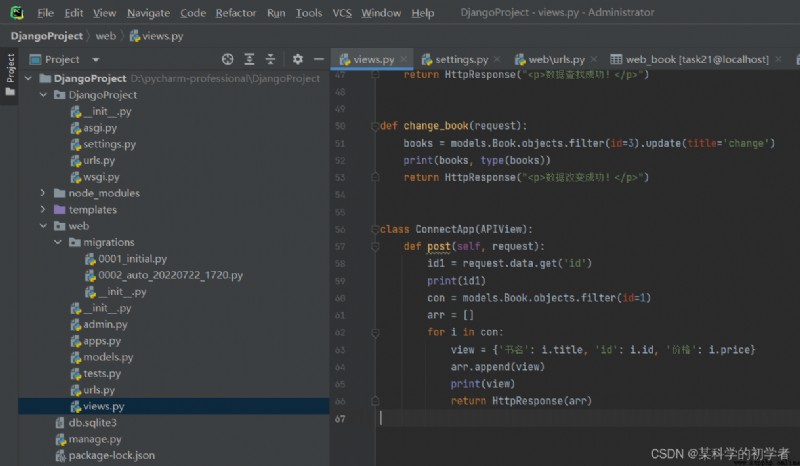Open the Window menu
Viewport: 800px width, 466px height.
(381, 13)
